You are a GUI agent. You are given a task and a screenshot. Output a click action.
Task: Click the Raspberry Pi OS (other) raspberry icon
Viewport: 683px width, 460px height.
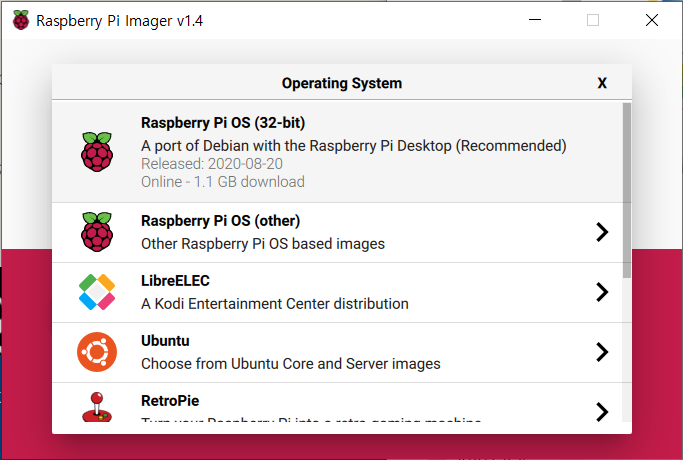(x=97, y=232)
